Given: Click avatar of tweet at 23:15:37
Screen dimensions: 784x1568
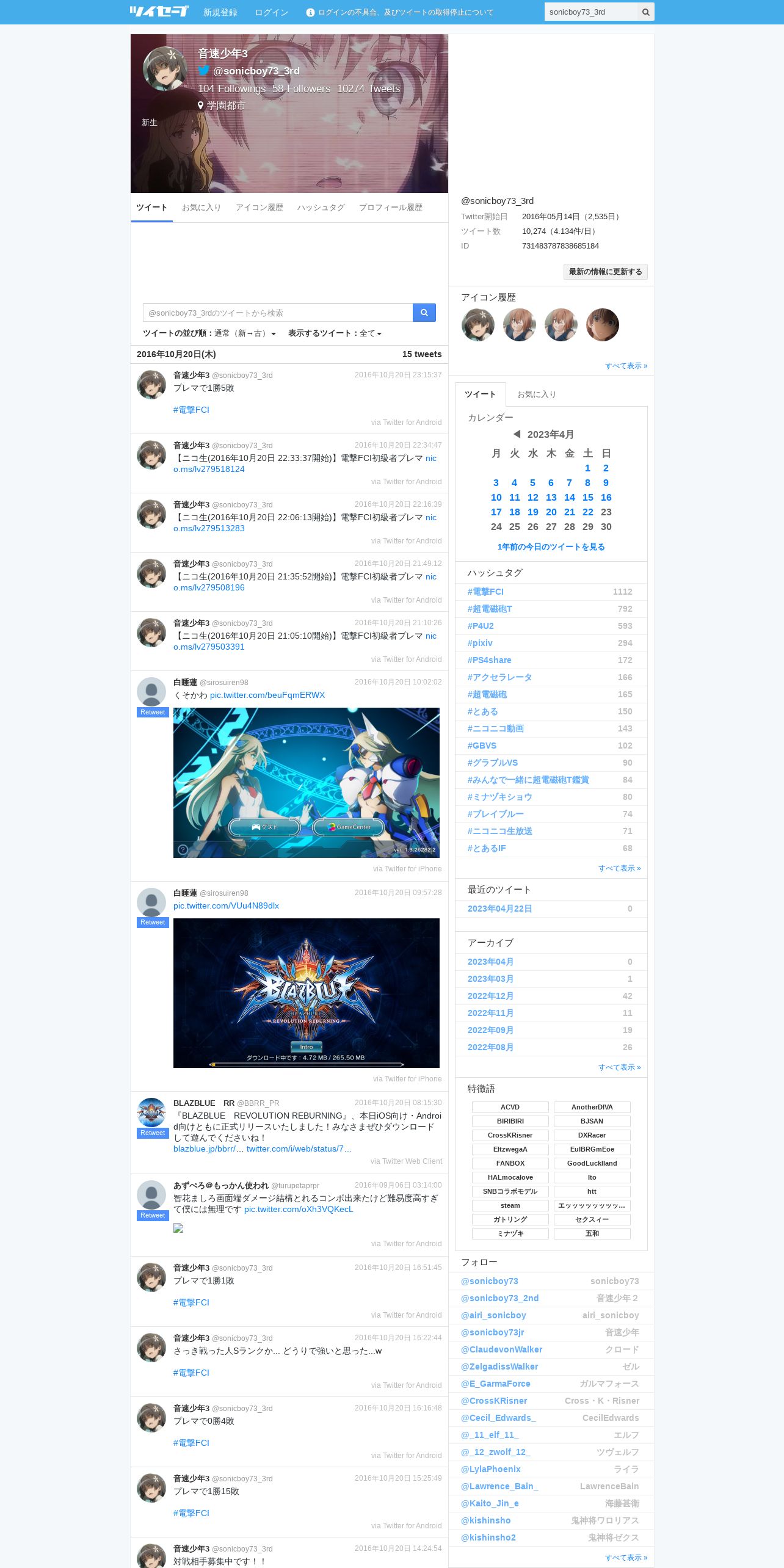Looking at the screenshot, I should tap(151, 384).
